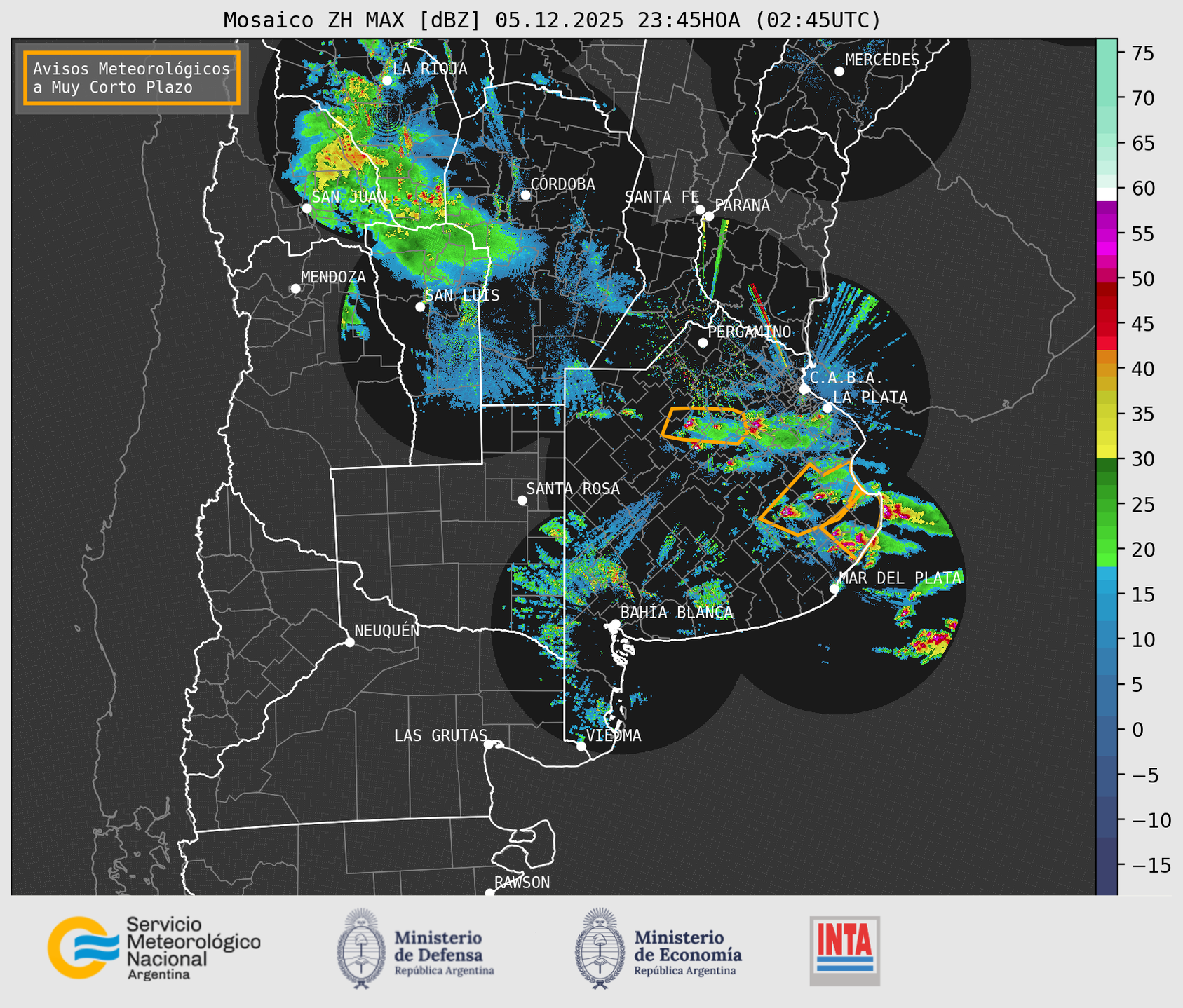The width and height of the screenshot is (1183, 1008).
Task: Click the NEUQUÉN label text
Action: click(387, 630)
